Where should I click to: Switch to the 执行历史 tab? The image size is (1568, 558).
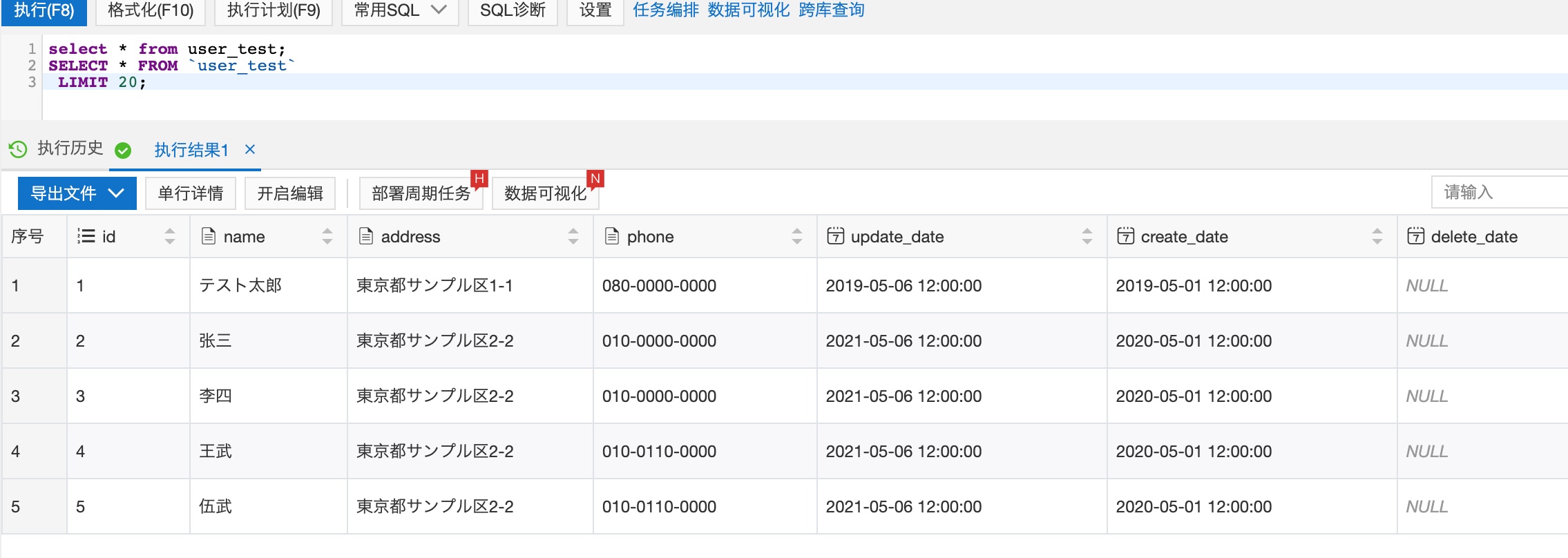coord(70,148)
